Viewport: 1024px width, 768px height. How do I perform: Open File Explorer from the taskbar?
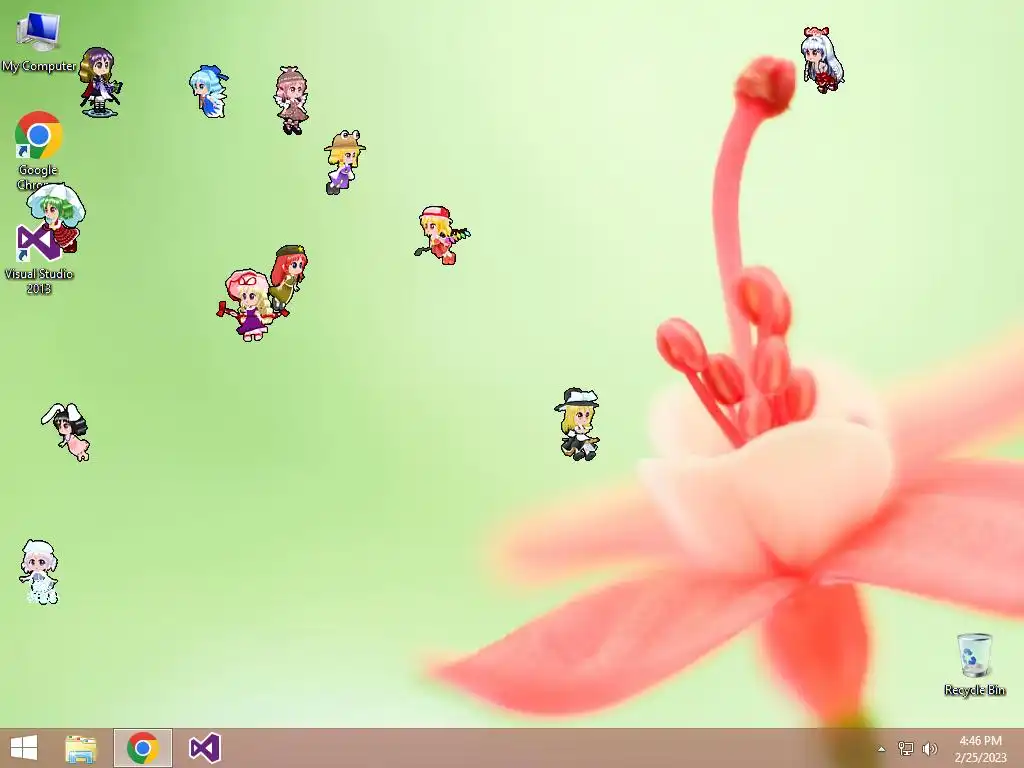pos(81,748)
